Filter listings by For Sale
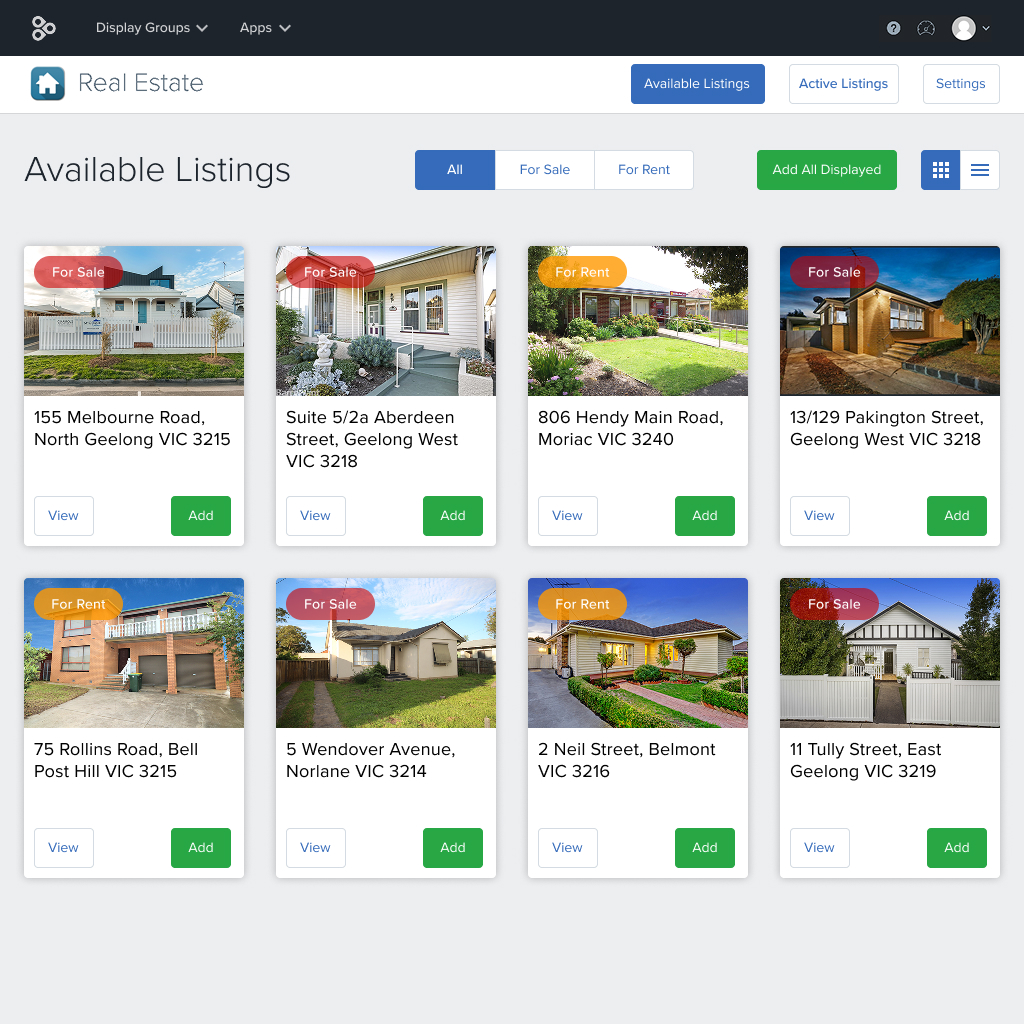The width and height of the screenshot is (1024, 1024). pyautogui.click(x=544, y=170)
